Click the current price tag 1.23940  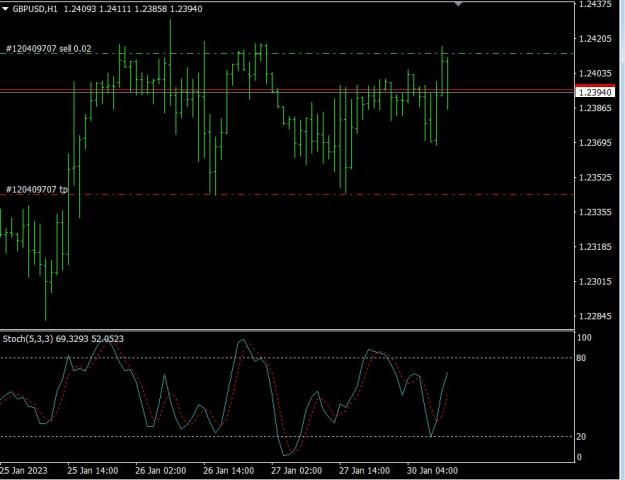(x=595, y=92)
